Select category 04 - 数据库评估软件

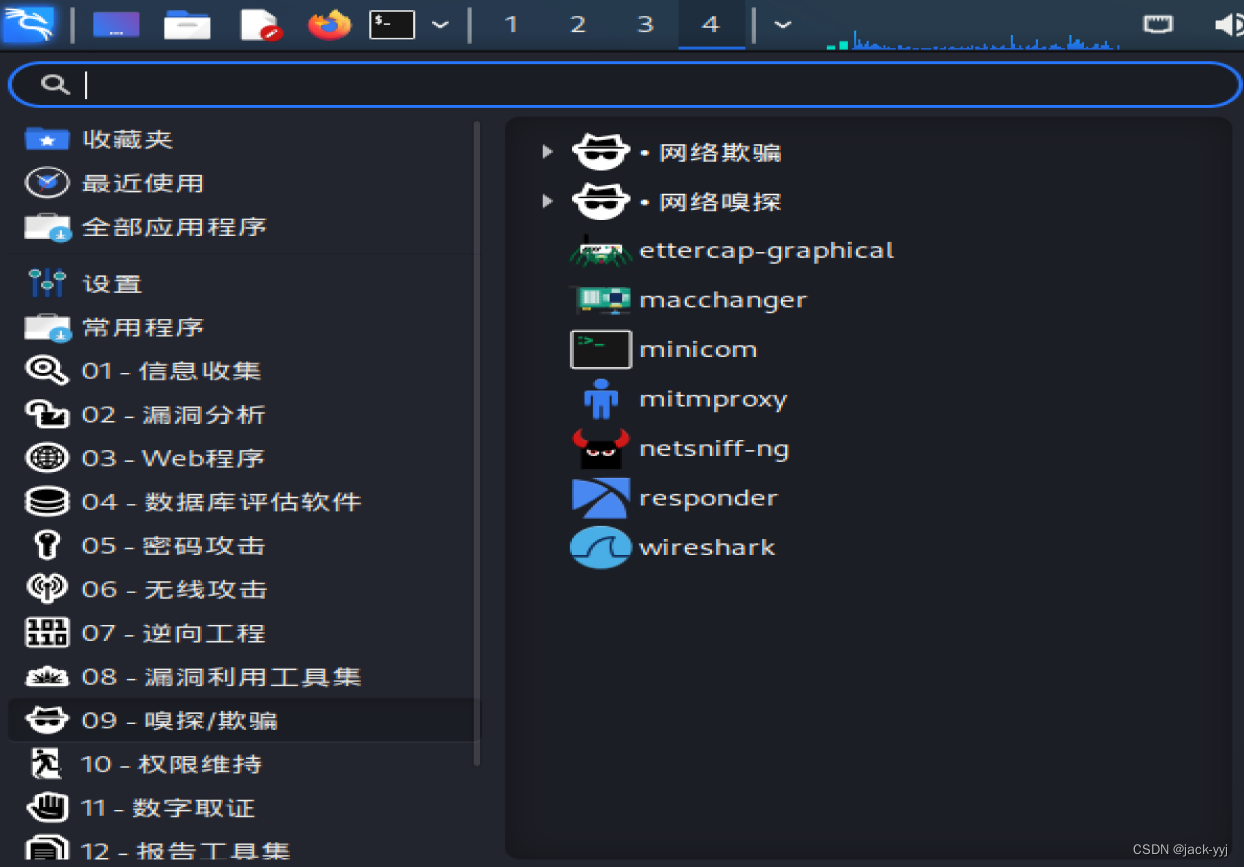tap(240, 502)
